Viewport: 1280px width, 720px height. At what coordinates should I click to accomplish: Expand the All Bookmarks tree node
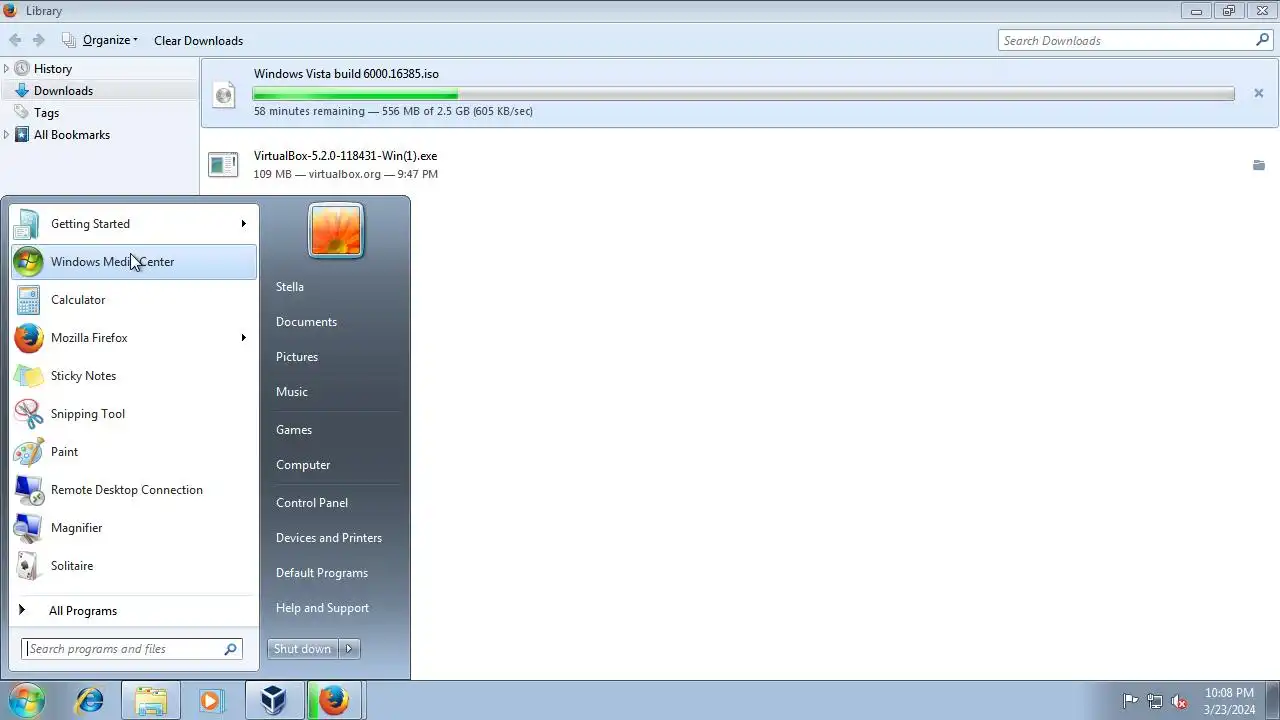pos(7,135)
